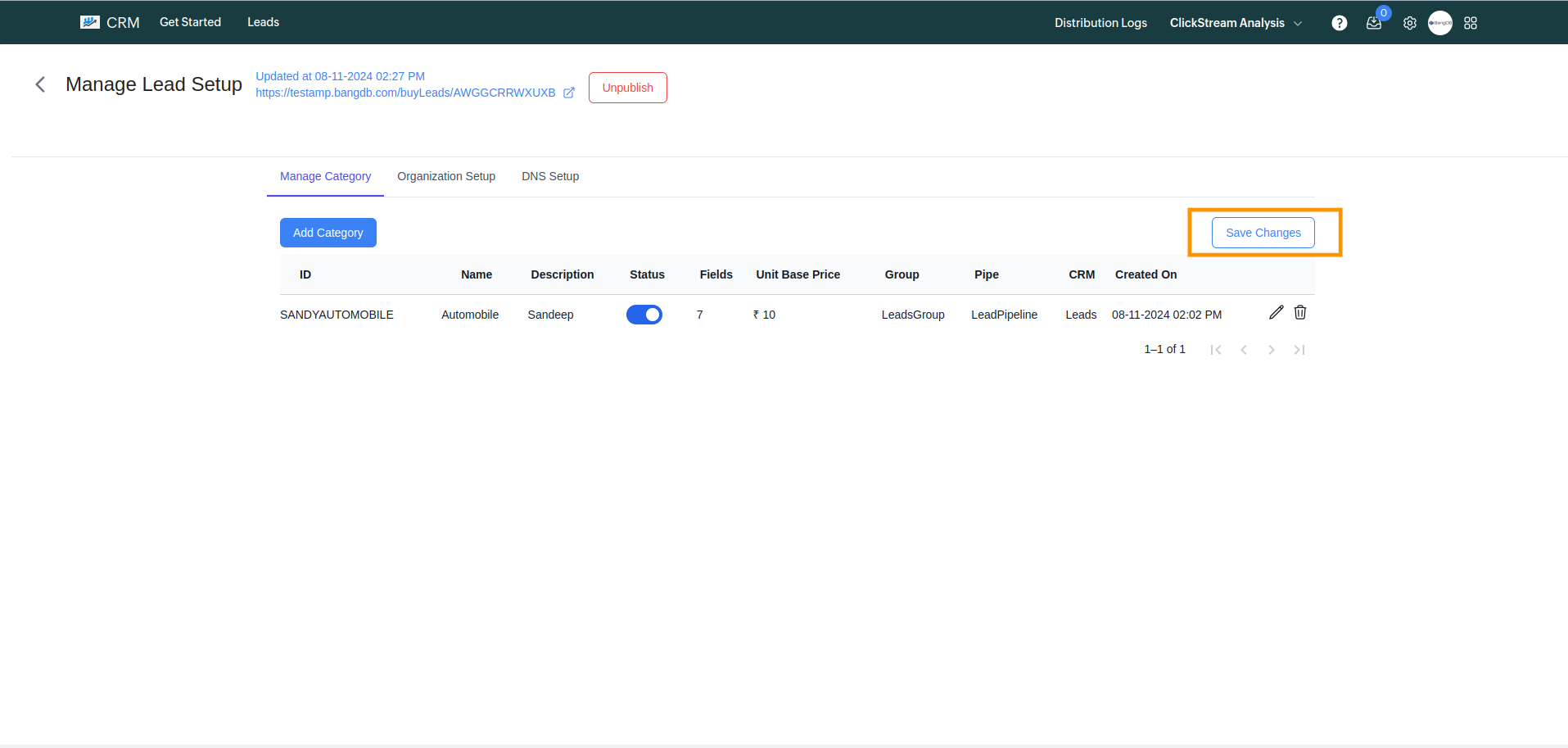The height and width of the screenshot is (748, 1568).
Task: Click the CRM logo icon
Action: point(90,22)
